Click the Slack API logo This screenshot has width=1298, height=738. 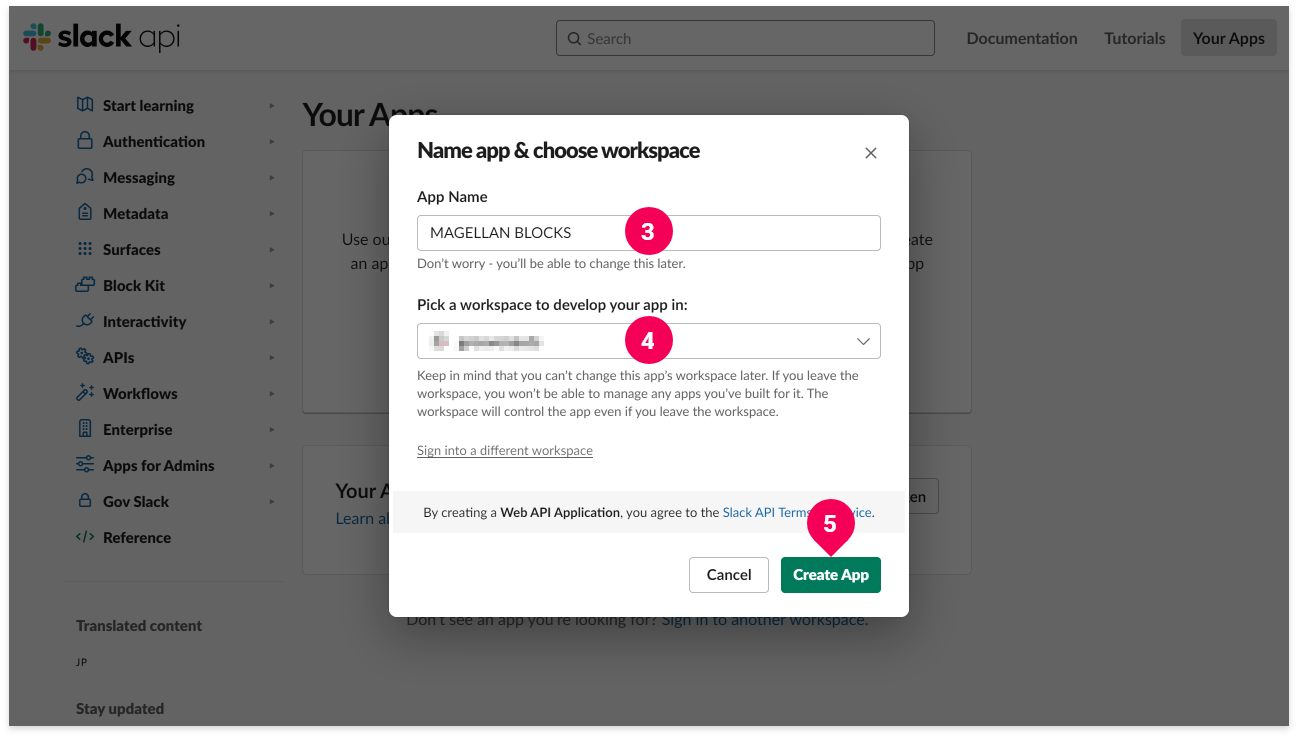(101, 38)
